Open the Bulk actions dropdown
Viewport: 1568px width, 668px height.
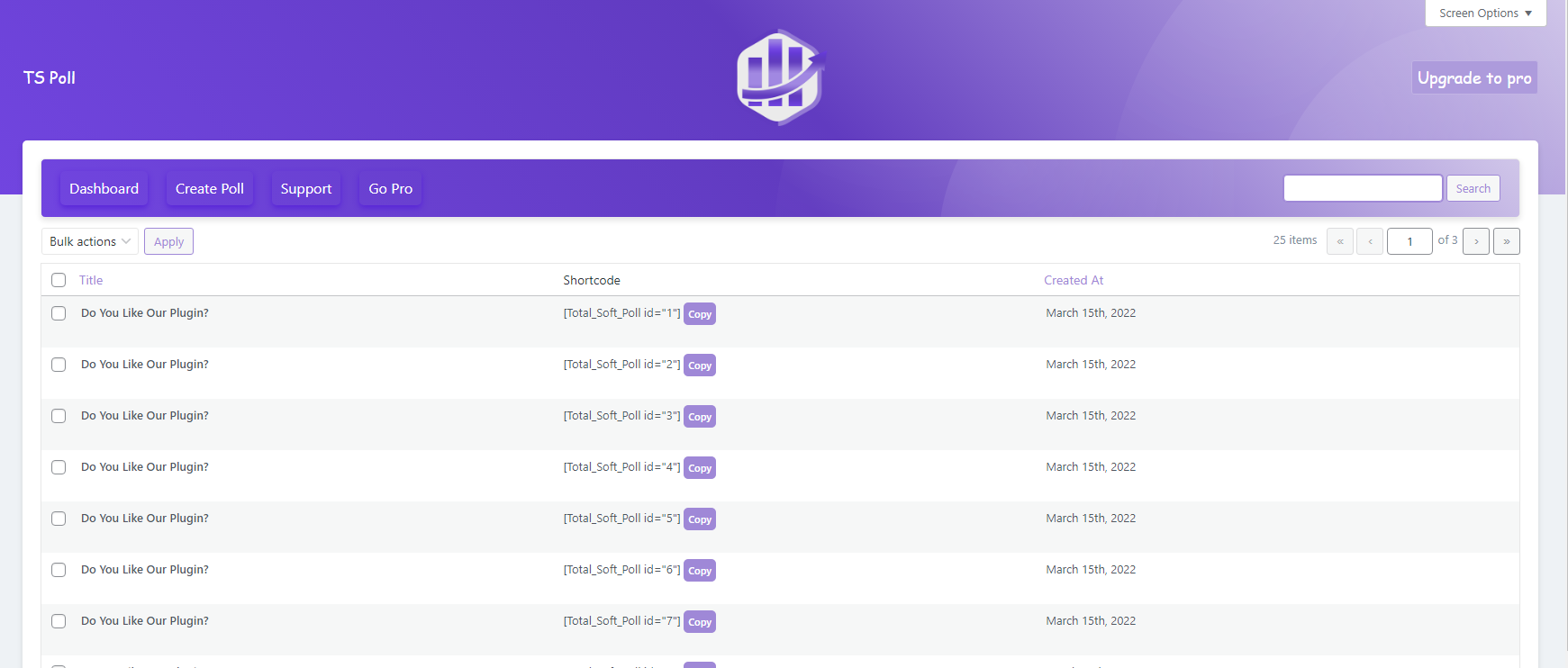click(90, 241)
